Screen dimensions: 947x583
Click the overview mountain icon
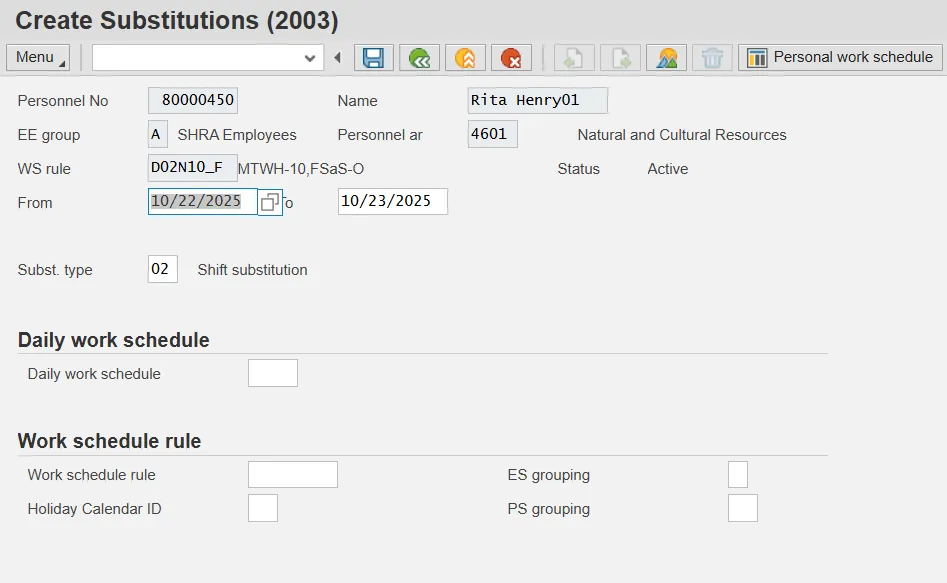click(666, 58)
